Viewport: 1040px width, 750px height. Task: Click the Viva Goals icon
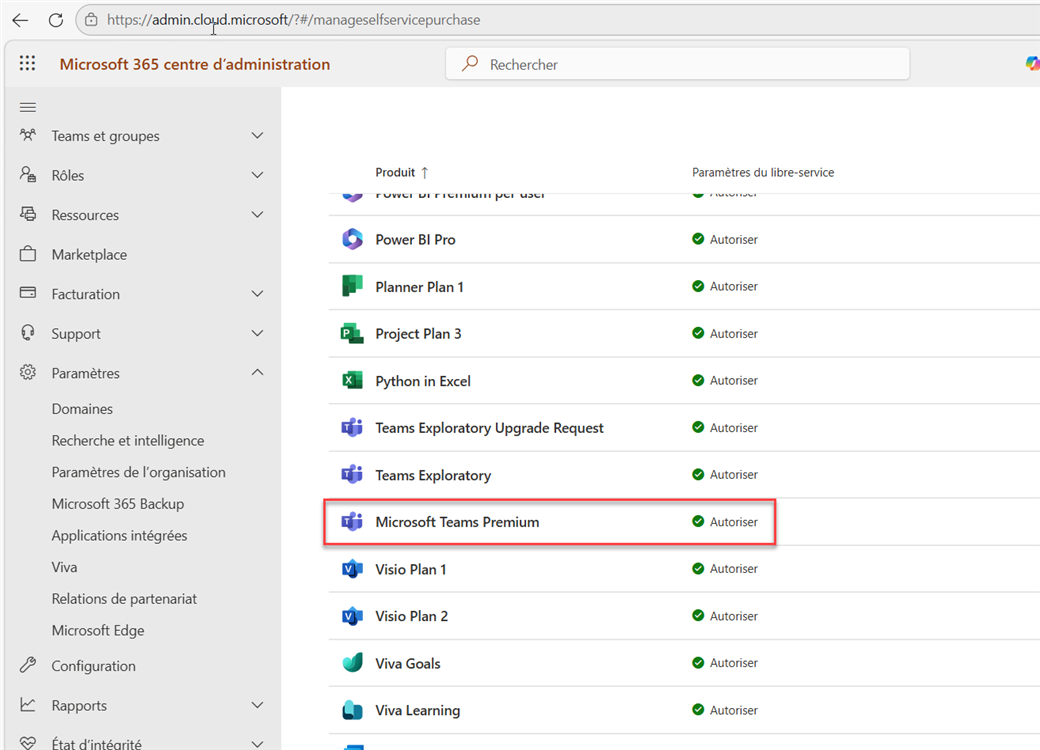point(352,663)
